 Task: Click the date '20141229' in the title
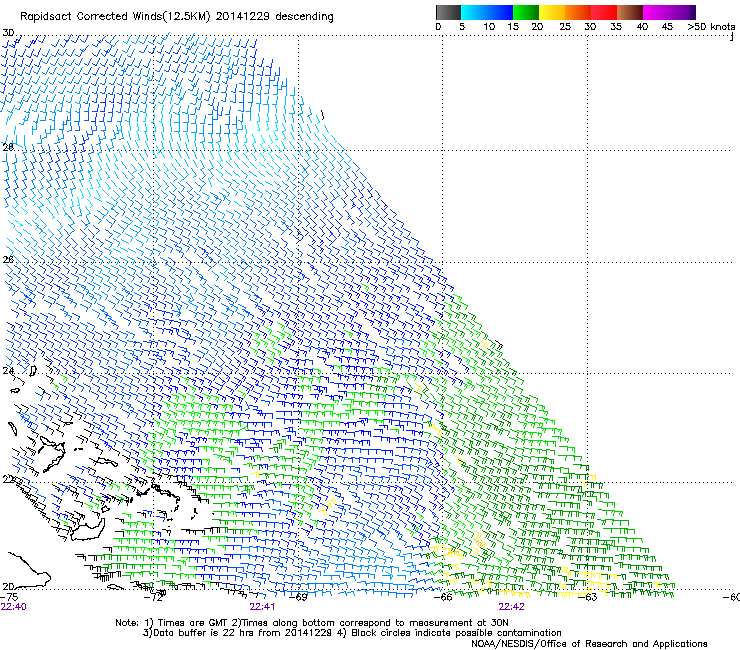click(242, 17)
